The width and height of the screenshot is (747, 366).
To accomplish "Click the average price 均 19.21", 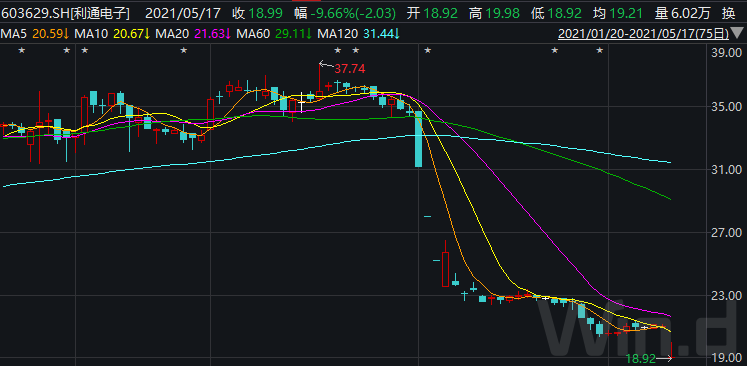I will (618, 14).
